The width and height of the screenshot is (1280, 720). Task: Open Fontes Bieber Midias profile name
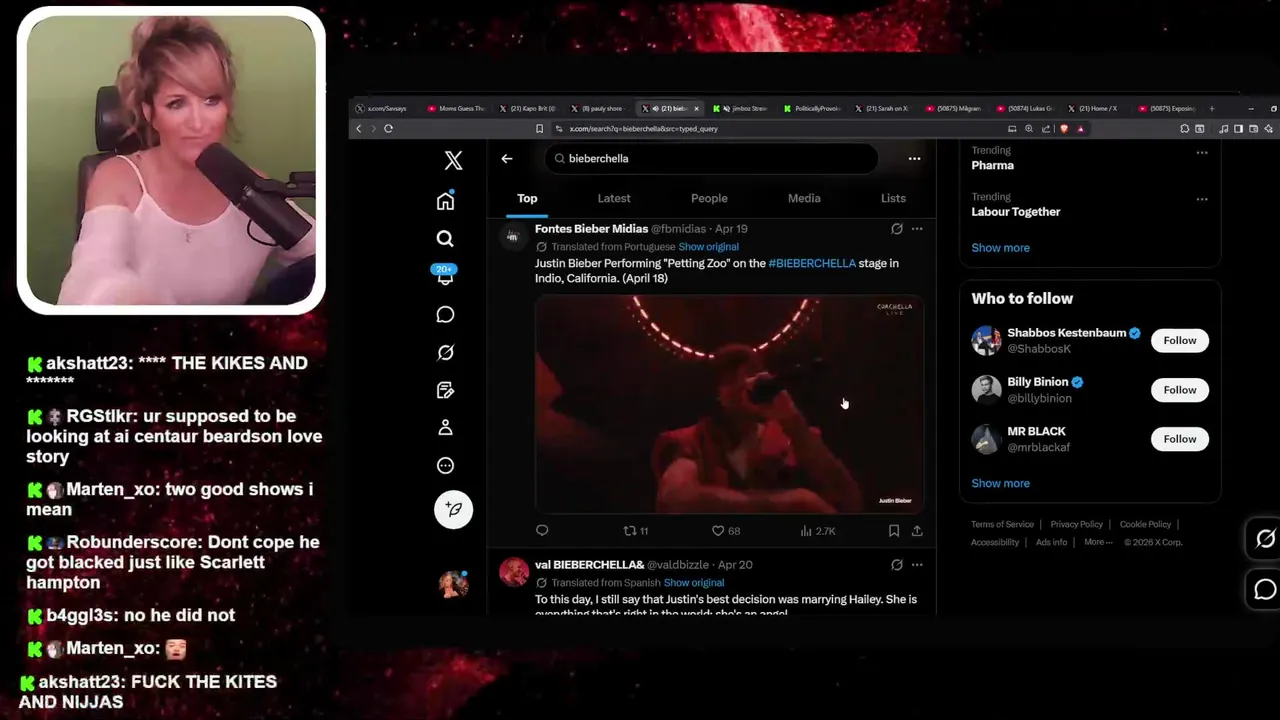[x=591, y=229]
